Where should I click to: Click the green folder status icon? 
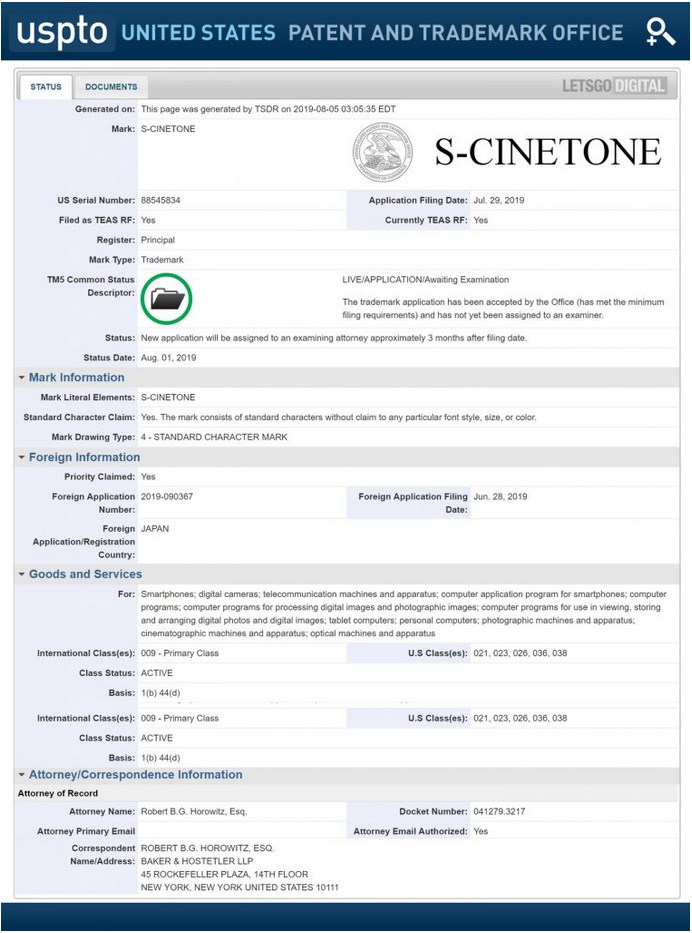tap(167, 299)
